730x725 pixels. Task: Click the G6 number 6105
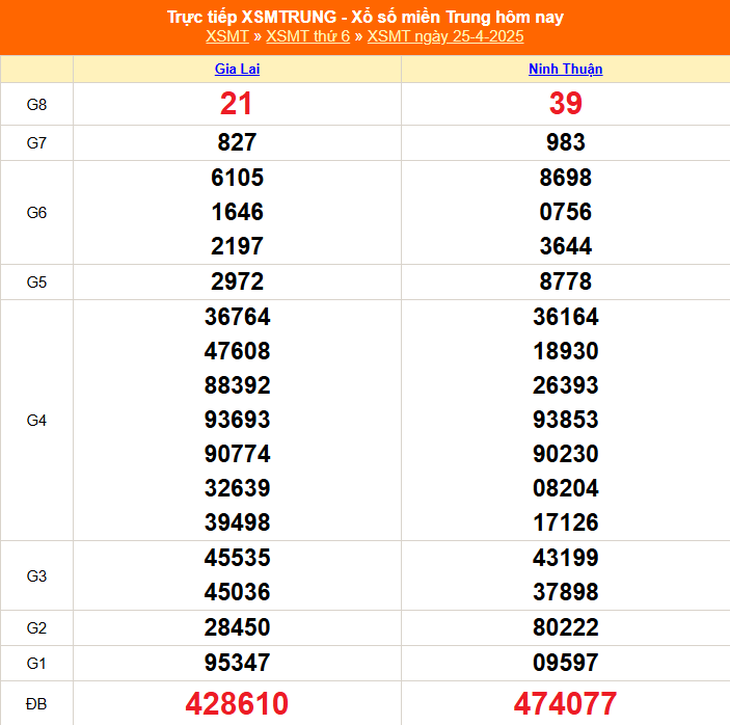pos(237,178)
